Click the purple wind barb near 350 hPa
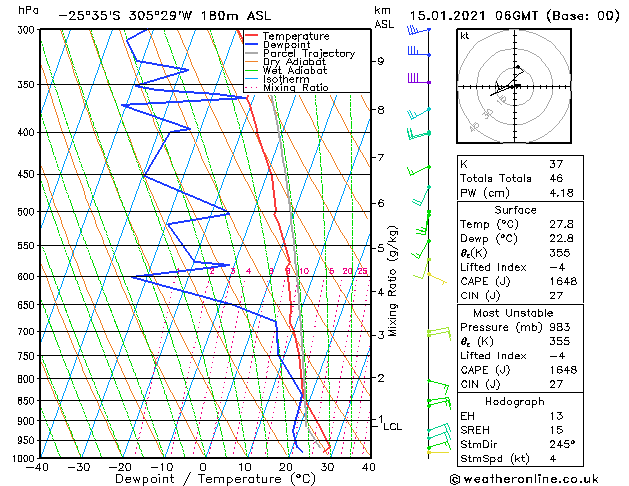Viewport: 629px width, 486px height. point(418,78)
